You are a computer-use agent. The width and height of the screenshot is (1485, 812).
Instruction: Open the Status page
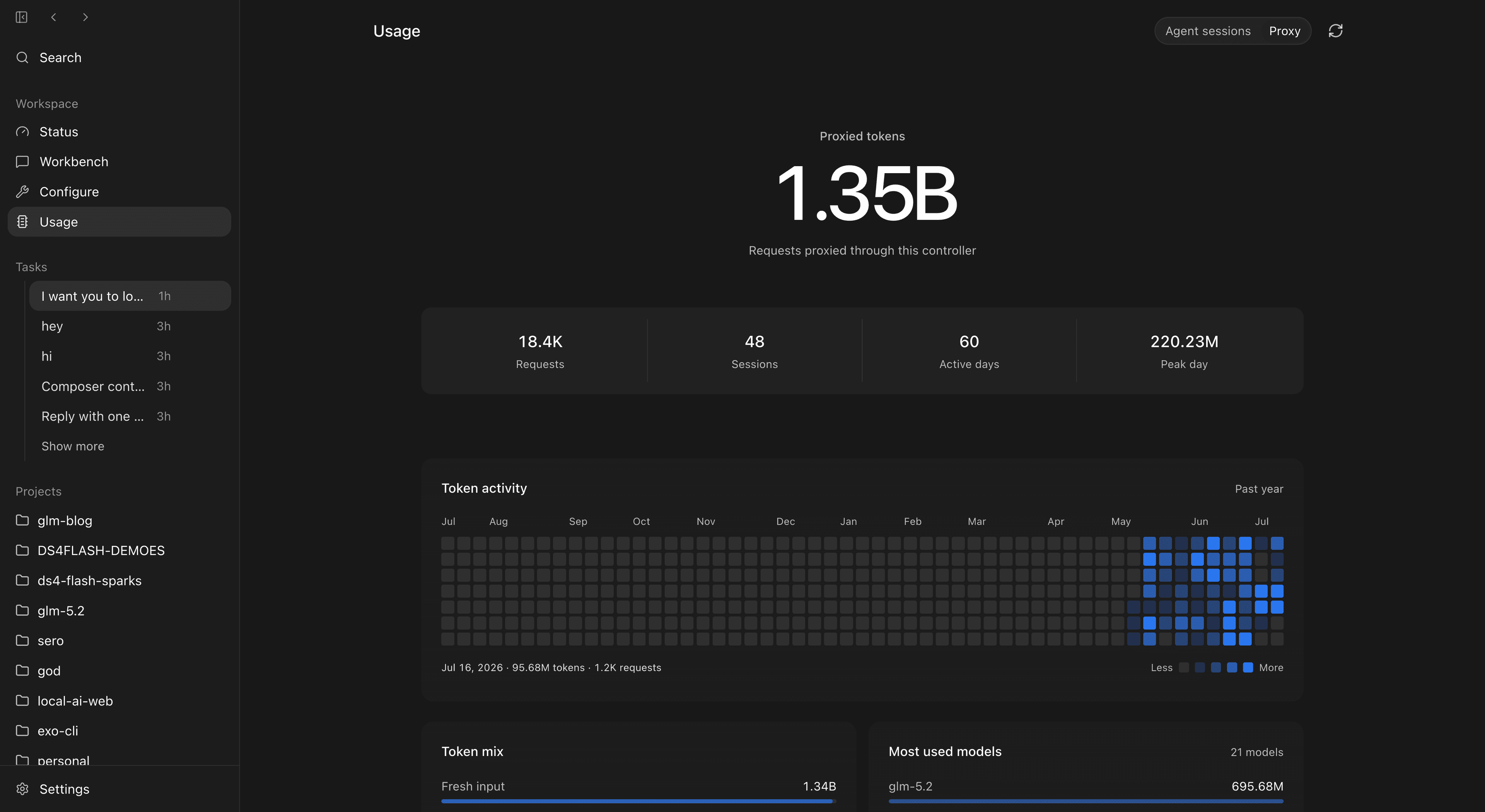coord(119,132)
